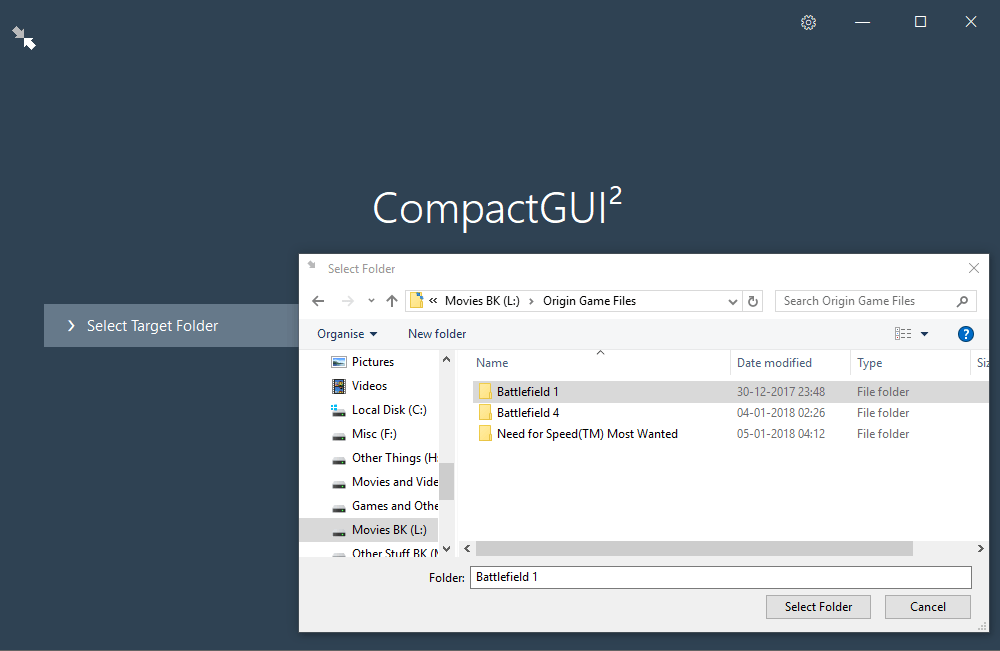Sort by Date modified column
1000x651 pixels.
[774, 363]
